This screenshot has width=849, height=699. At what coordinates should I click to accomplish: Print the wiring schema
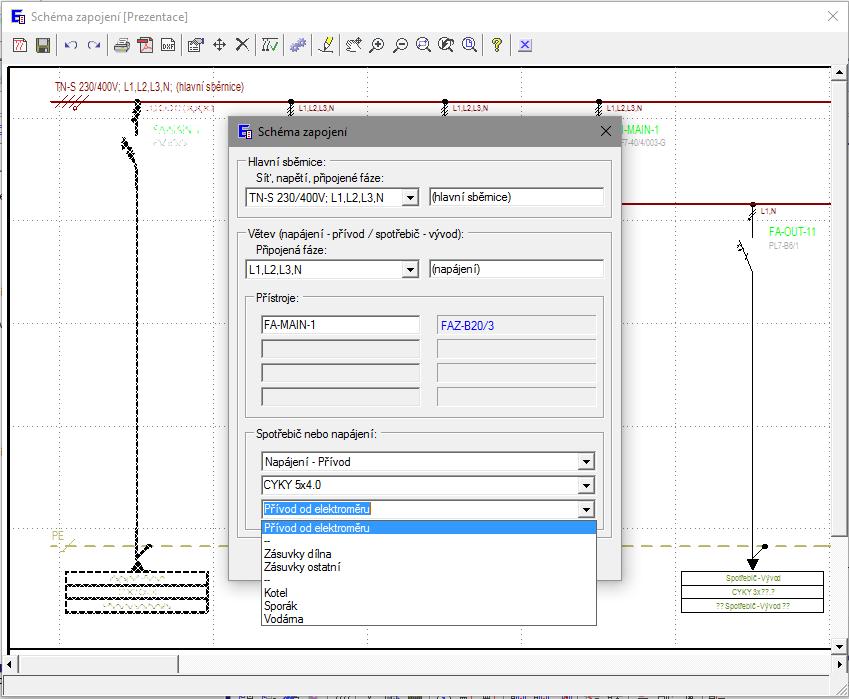122,45
